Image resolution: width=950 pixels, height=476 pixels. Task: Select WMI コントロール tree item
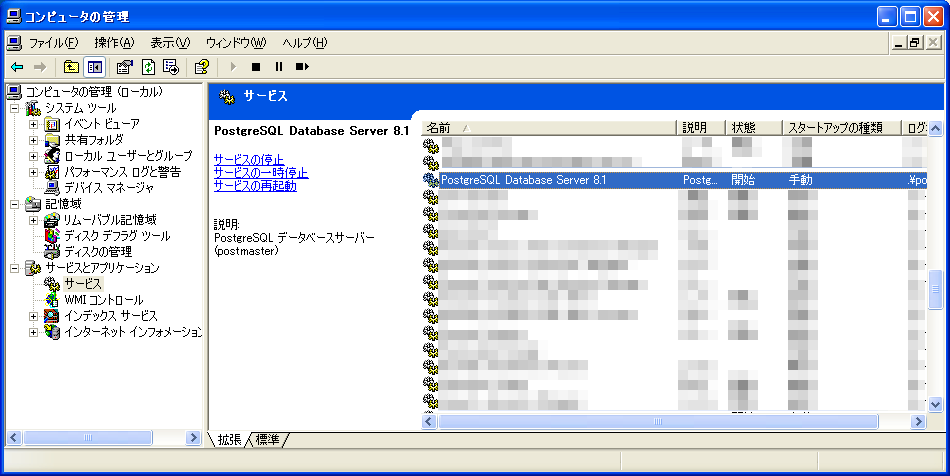coord(104,300)
